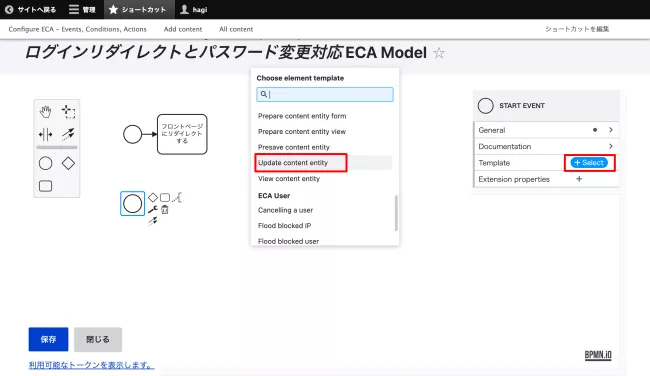Screen dimensions: 650x376
Task: Open the ショートカット toolbar tab
Action: pyautogui.click(x=138, y=10)
